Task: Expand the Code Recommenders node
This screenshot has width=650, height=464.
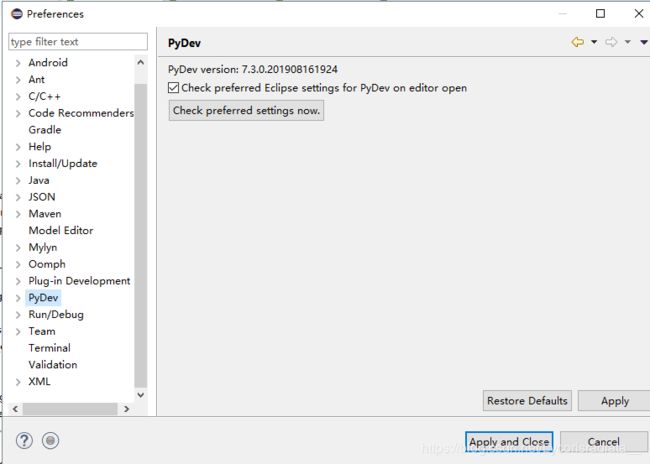Action: [x=18, y=113]
